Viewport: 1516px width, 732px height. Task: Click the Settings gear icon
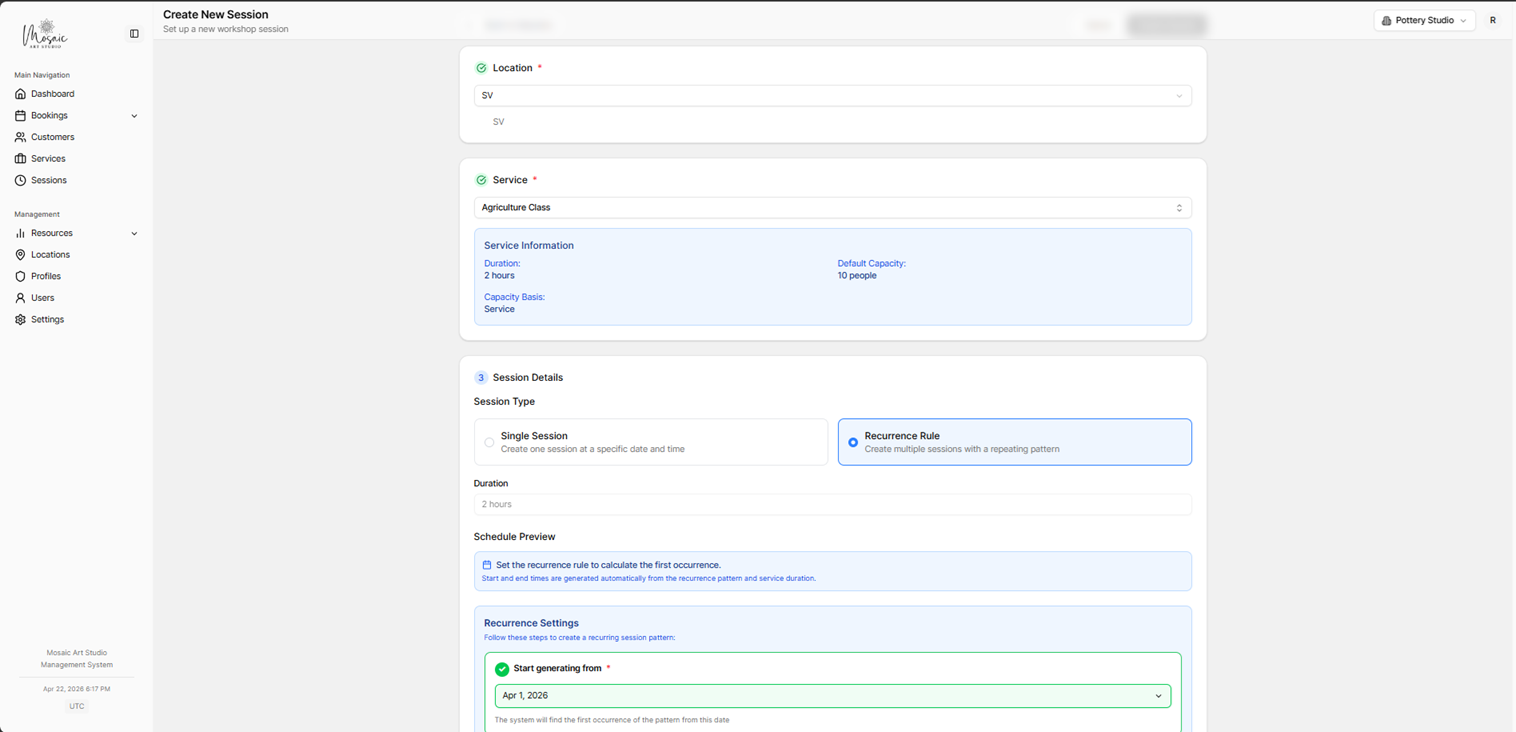[x=20, y=320]
